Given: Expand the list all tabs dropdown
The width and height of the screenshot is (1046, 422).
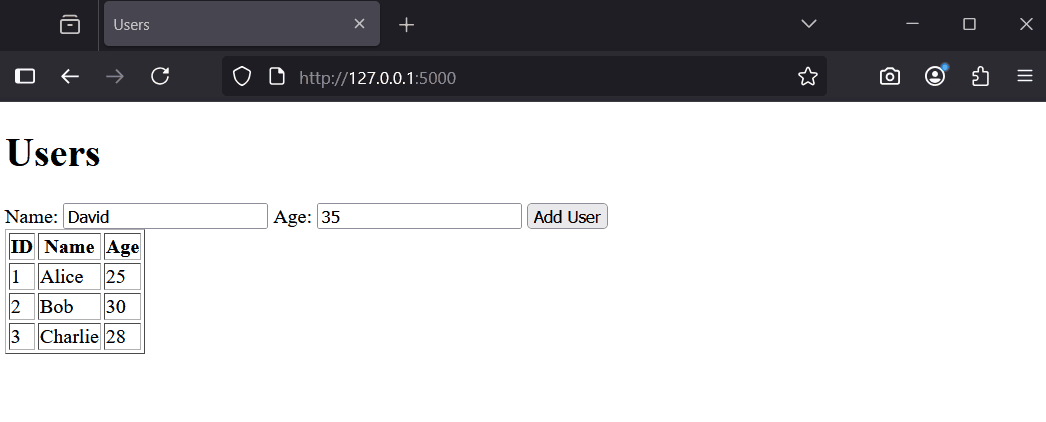Looking at the screenshot, I should click(x=809, y=24).
